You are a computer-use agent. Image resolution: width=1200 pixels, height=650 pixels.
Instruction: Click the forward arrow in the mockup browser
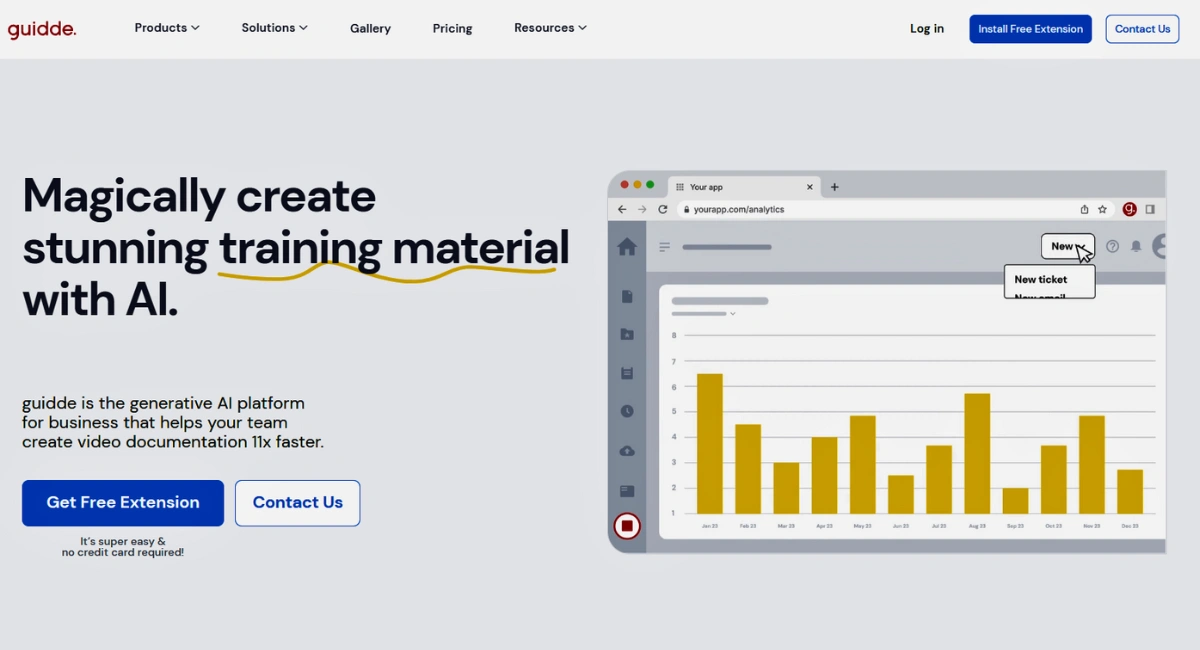[642, 209]
